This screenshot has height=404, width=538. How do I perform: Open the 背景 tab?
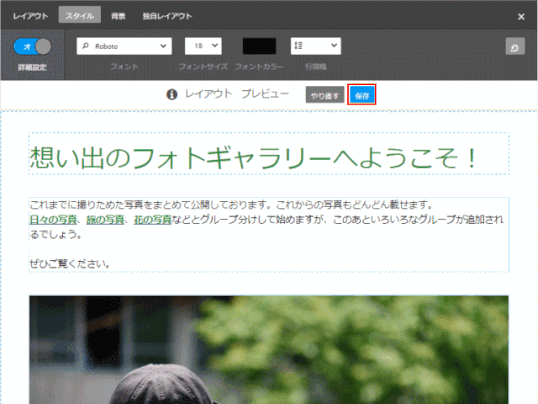tap(118, 16)
